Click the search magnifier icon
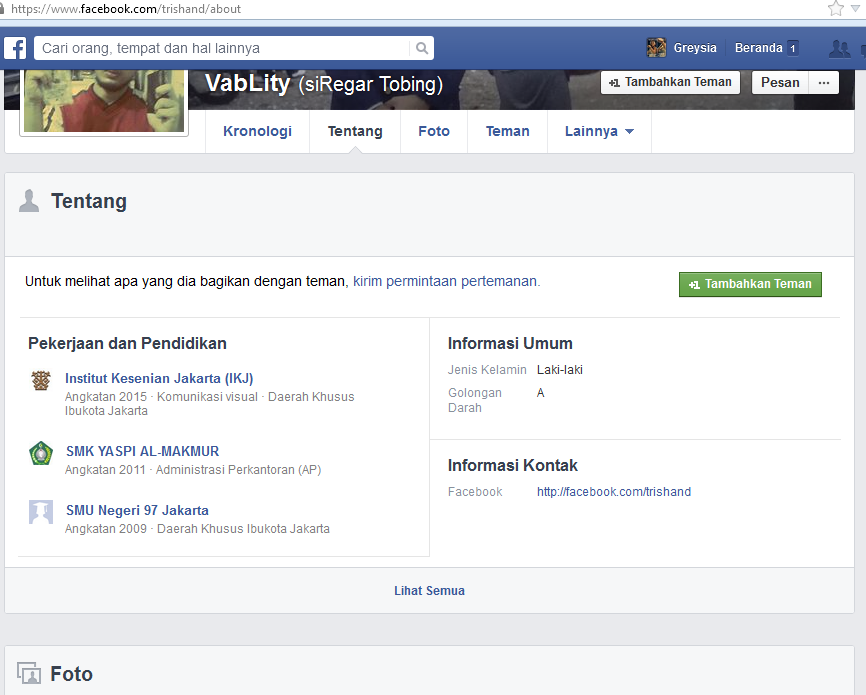866x695 pixels. point(422,48)
